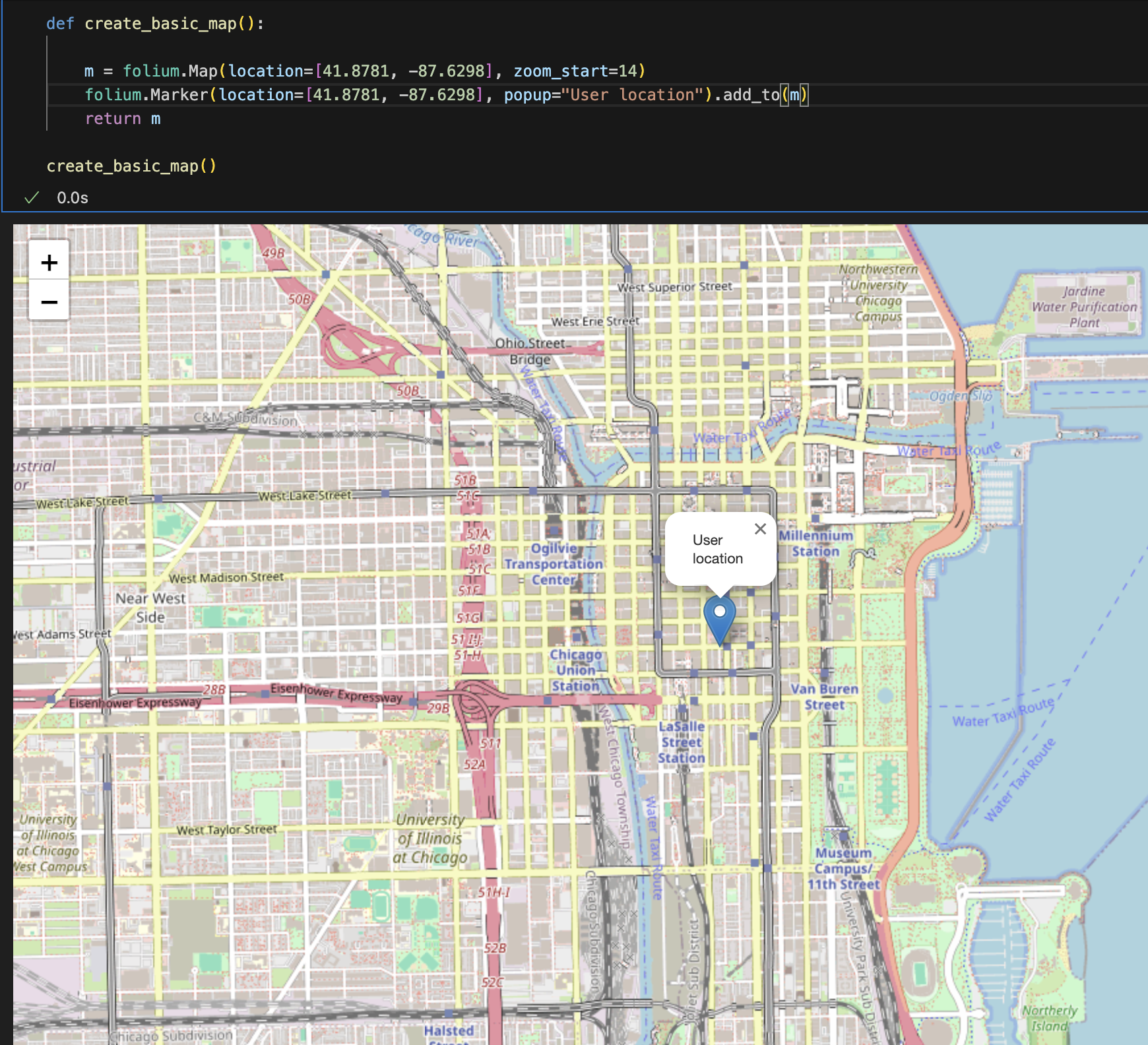Zoom in with the map plus button
1148x1045 pixels.
[x=49, y=262]
